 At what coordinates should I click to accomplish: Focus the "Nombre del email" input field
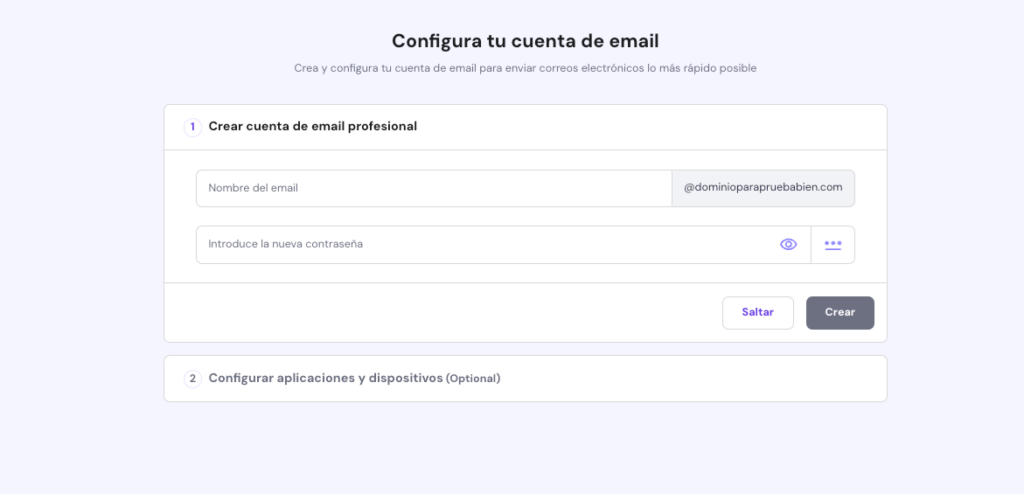433,188
